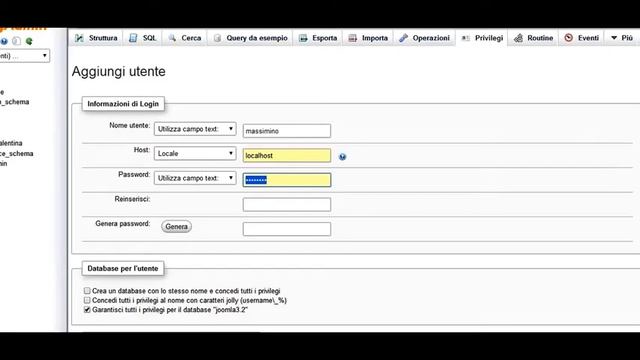Click the localhost host field
This screenshot has width=640, height=360.
[x=287, y=156]
